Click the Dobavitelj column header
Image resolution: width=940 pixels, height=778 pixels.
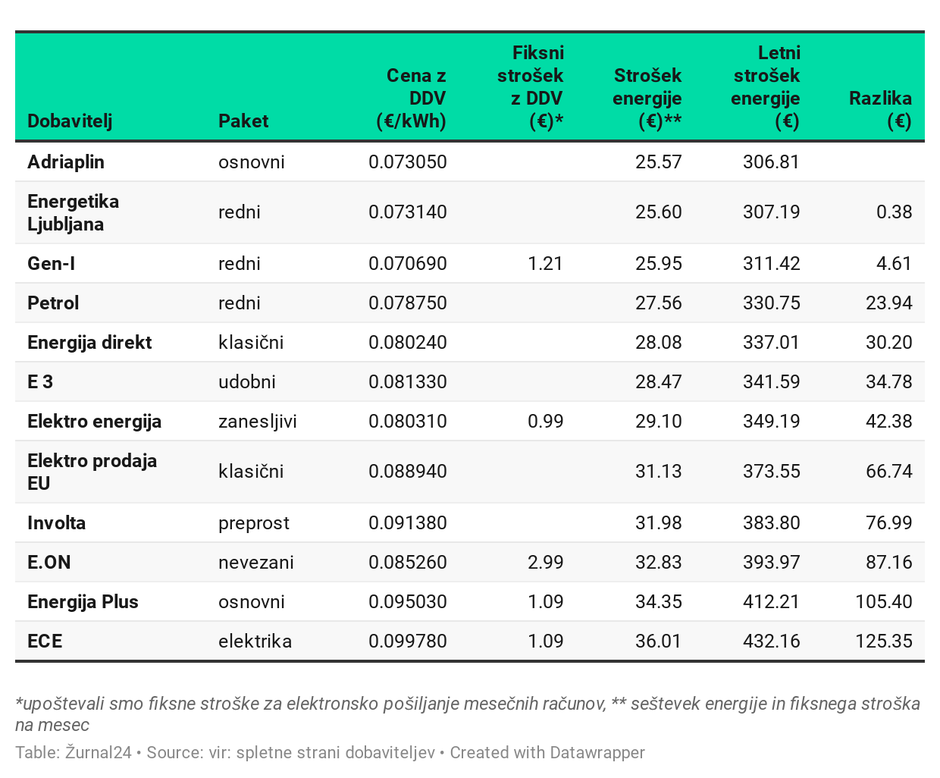click(x=69, y=121)
